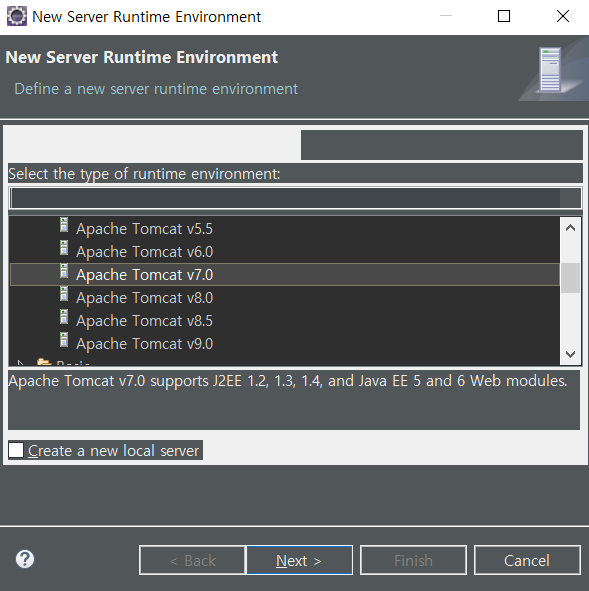Click the Apache Tomcat v8.0 server icon

[64, 294]
